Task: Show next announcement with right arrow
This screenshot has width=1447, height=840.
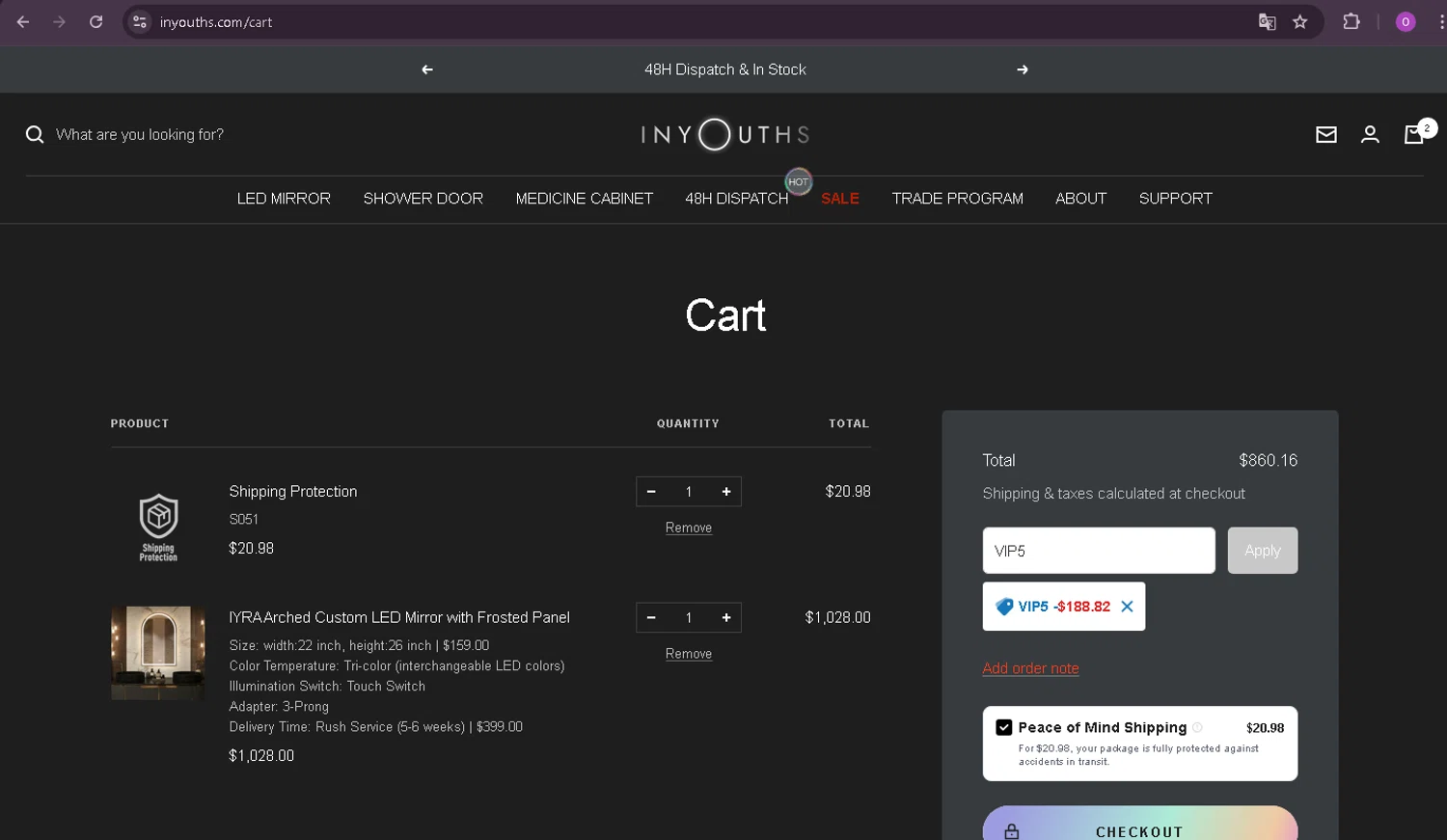Action: click(x=1023, y=69)
